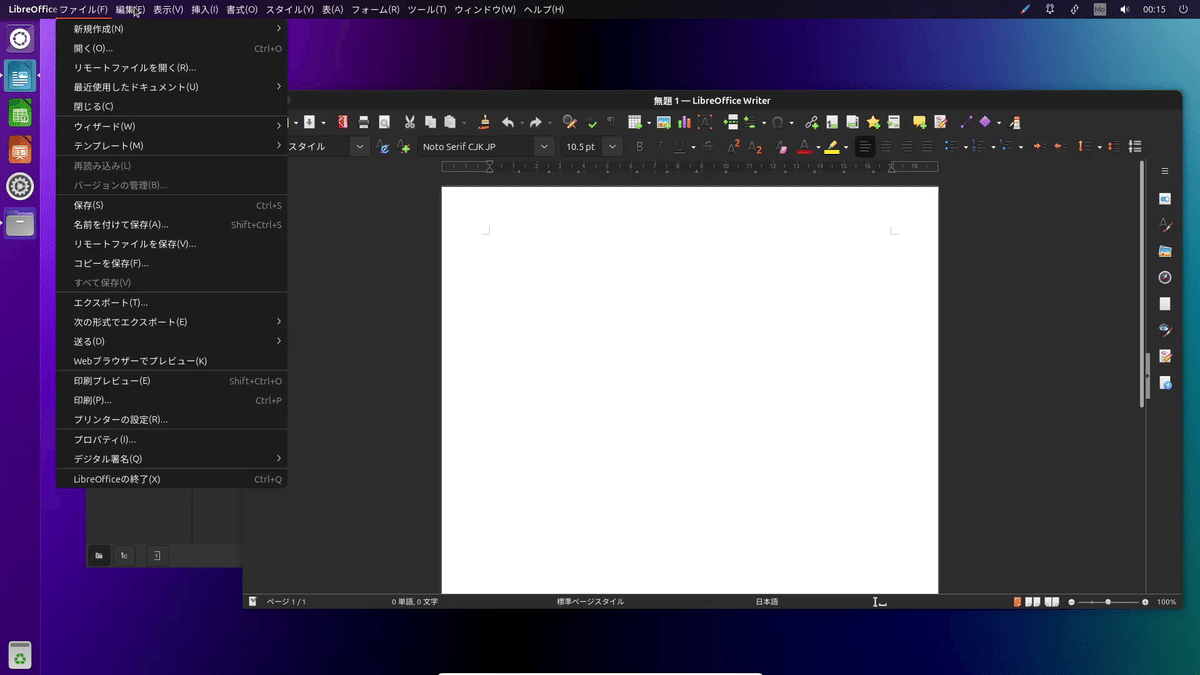Open the Highlighting Color dropdown arrow
The image size is (1200, 675).
(x=846, y=147)
